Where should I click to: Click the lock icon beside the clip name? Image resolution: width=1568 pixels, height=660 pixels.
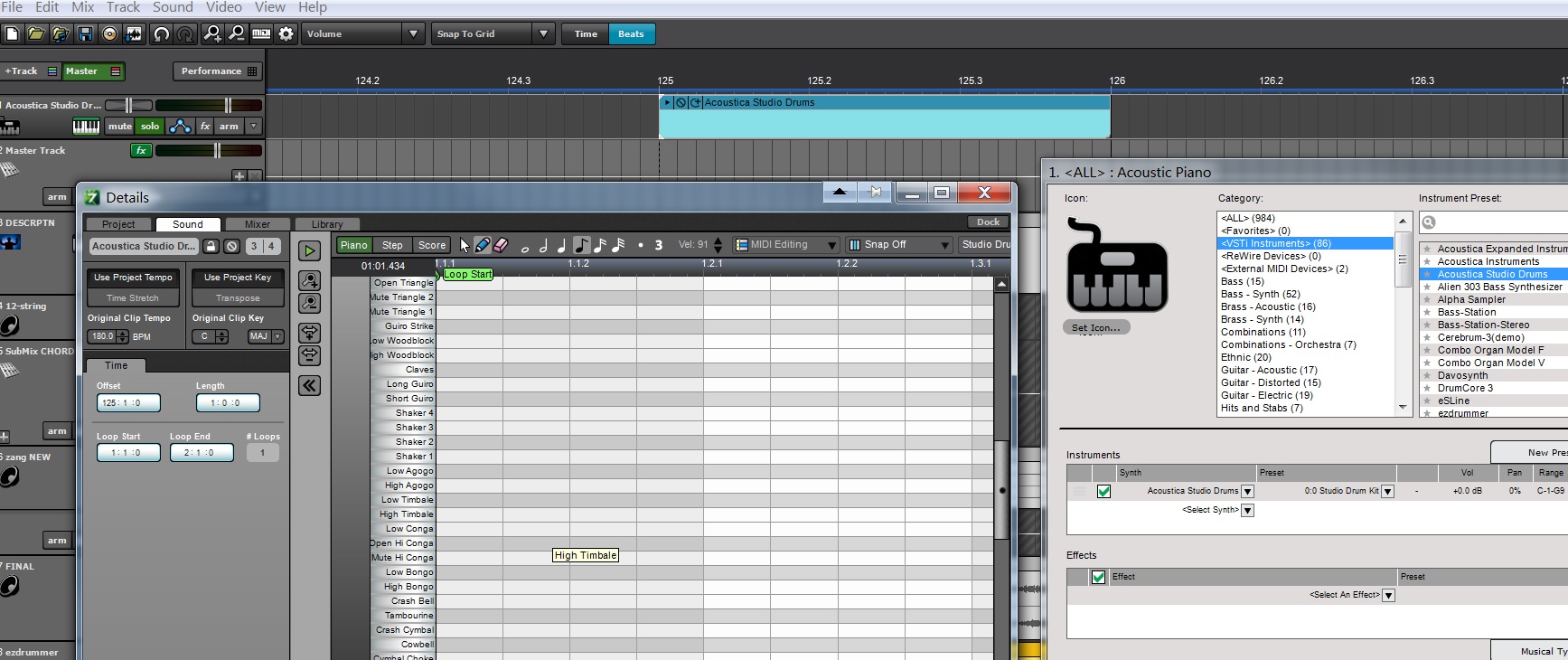click(211, 246)
